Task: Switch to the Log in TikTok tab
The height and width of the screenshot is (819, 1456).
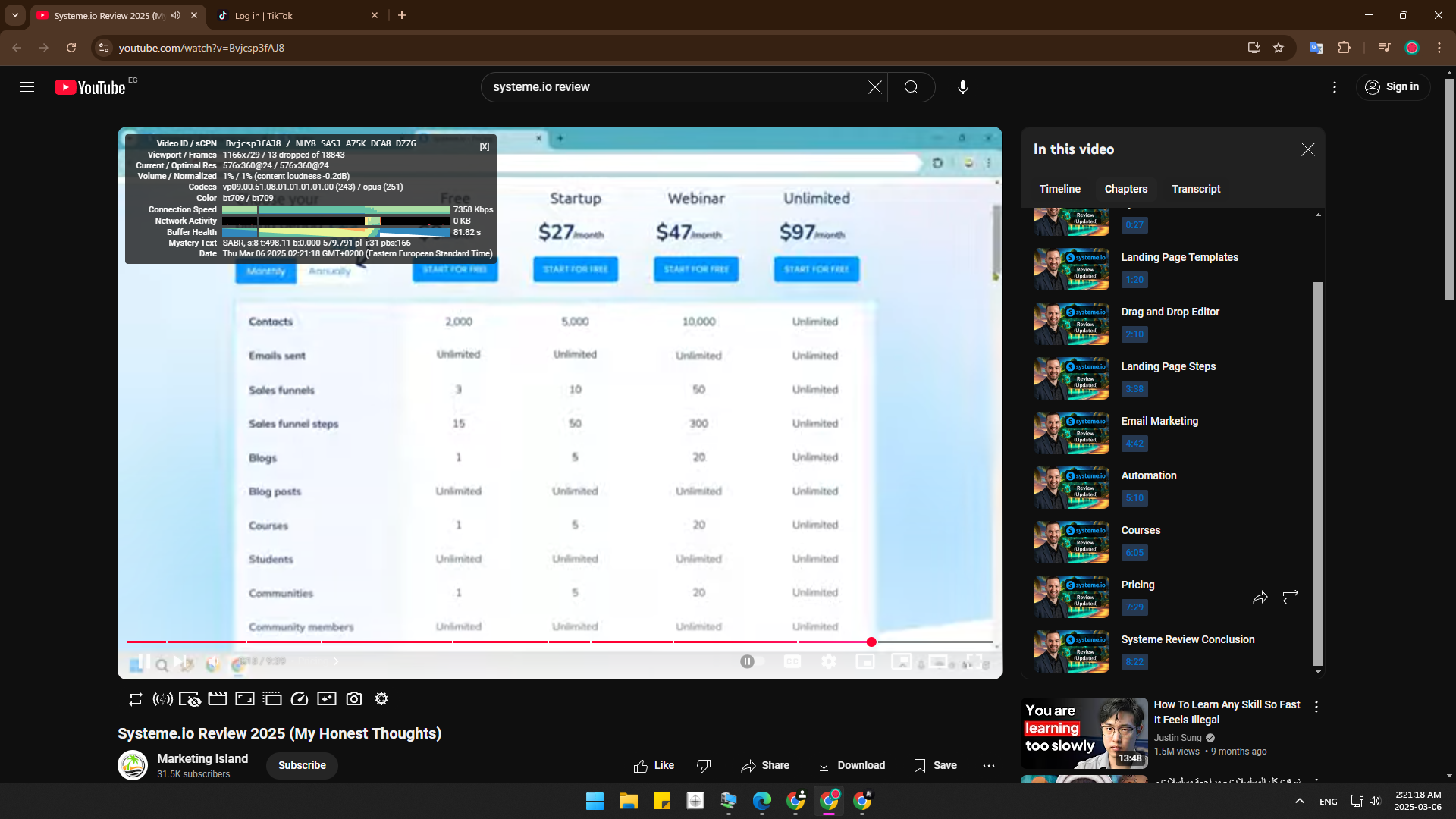Action: 297,15
